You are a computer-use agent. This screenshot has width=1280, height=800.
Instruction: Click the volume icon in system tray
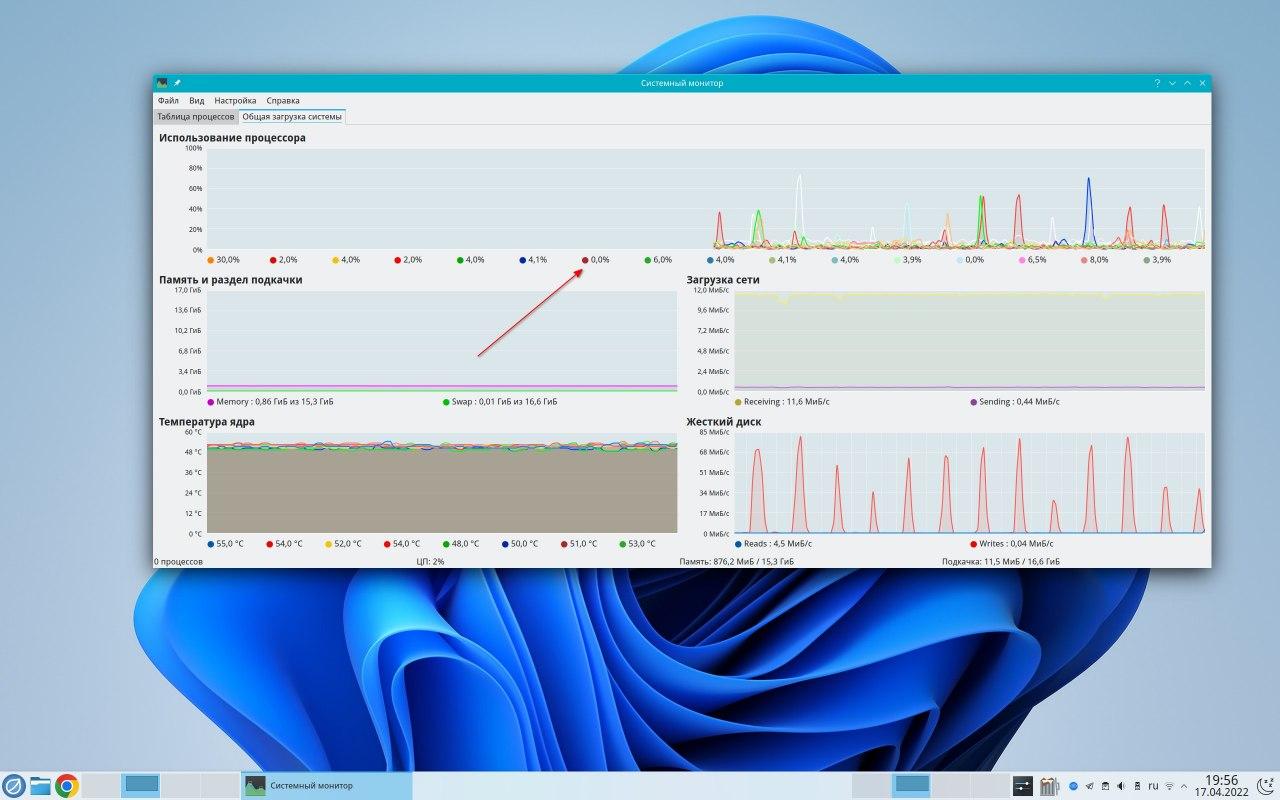(1121, 786)
